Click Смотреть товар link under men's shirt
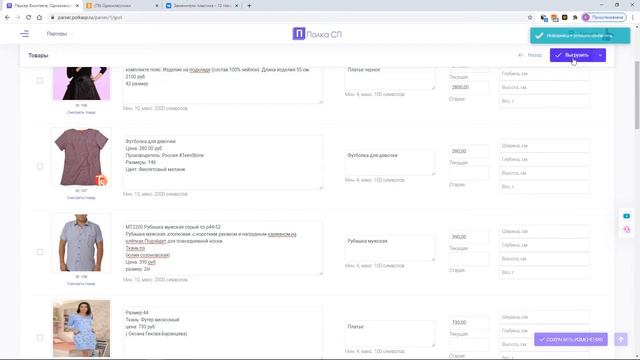 point(81,283)
